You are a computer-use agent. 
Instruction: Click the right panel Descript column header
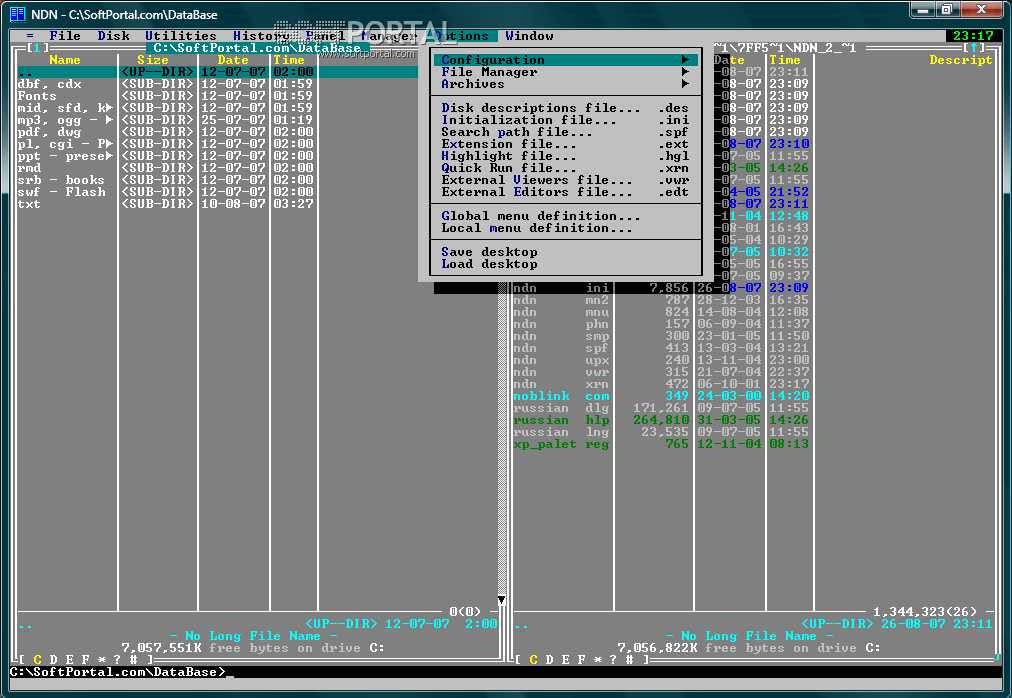960,60
